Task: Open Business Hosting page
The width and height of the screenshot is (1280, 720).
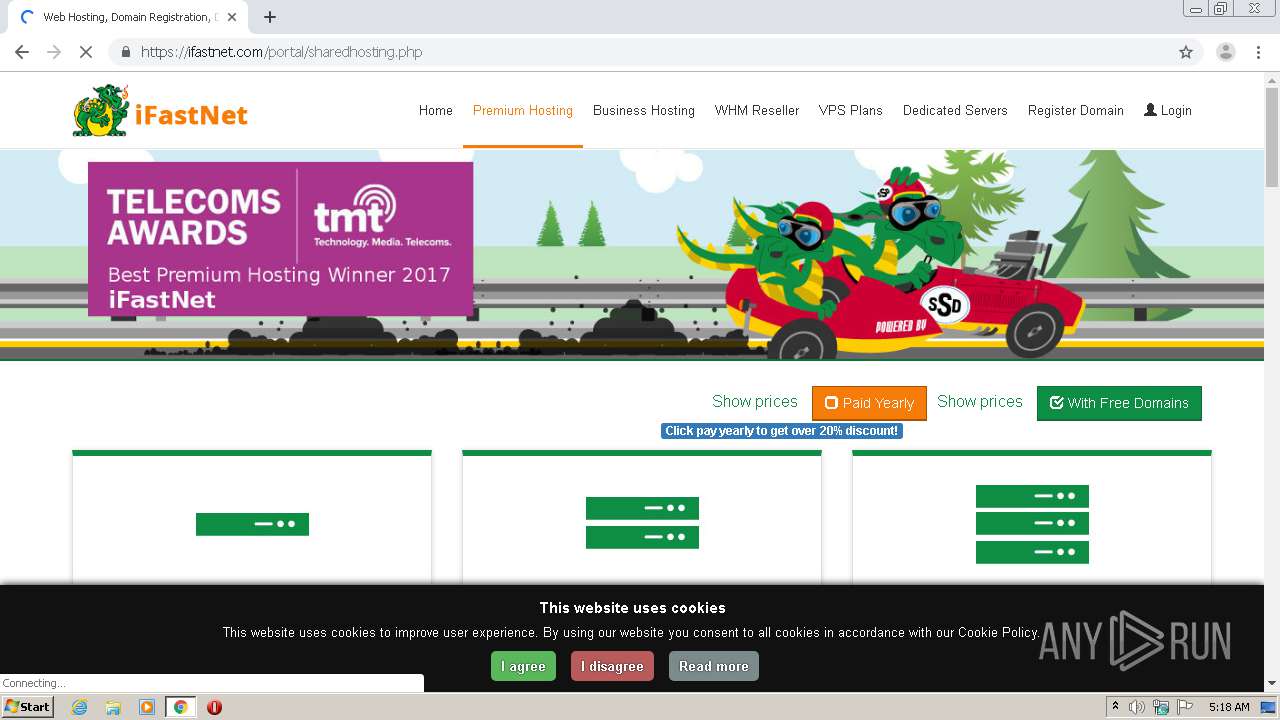Action: [x=644, y=111]
